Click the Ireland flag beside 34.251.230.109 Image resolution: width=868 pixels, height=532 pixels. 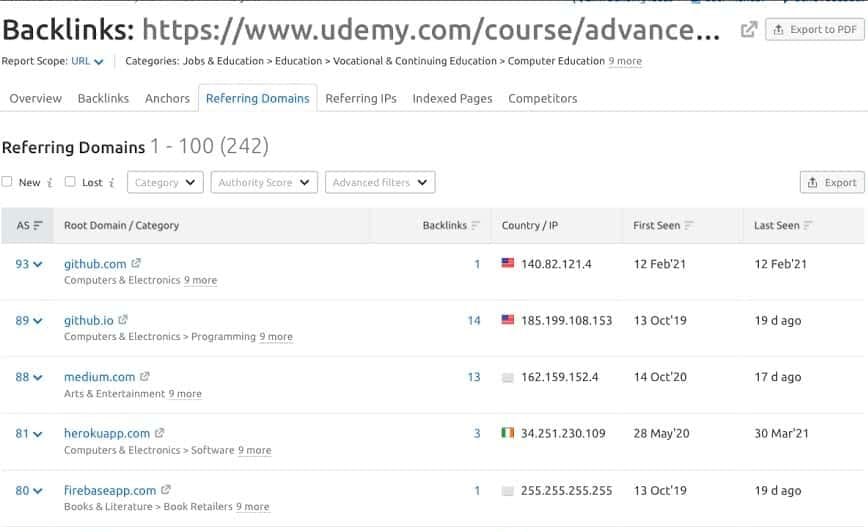tap(508, 432)
